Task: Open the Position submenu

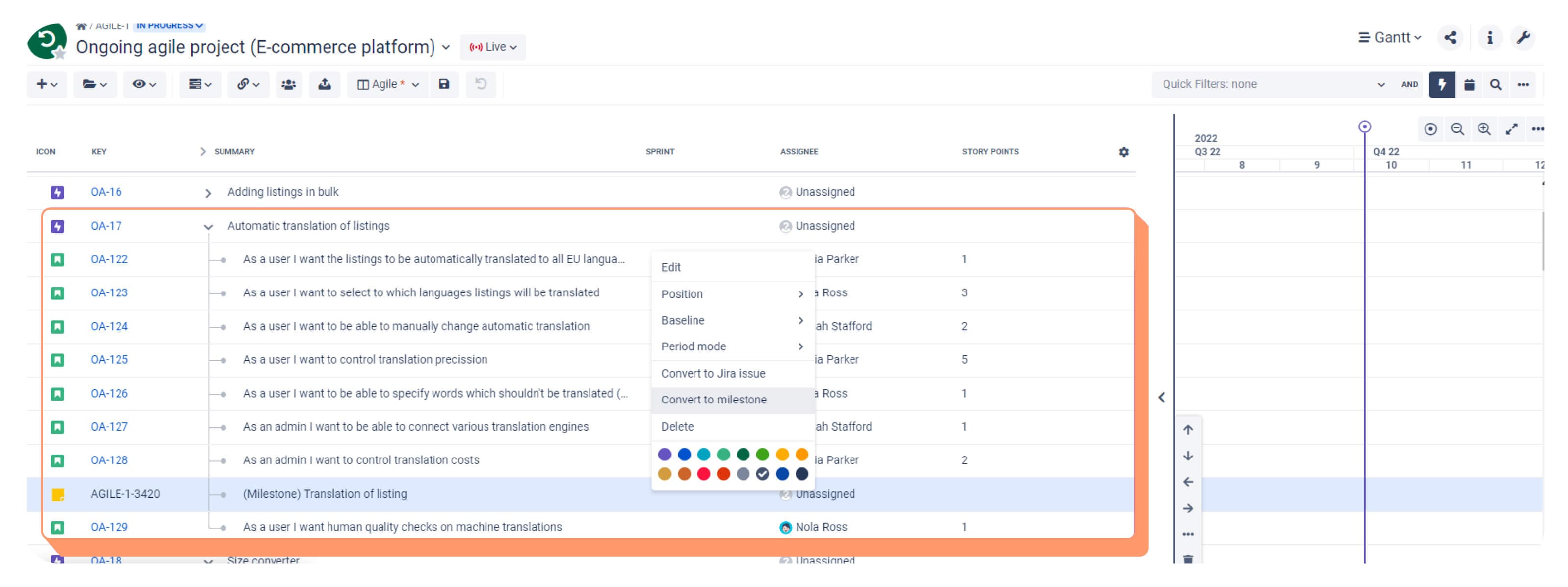Action: [x=733, y=294]
